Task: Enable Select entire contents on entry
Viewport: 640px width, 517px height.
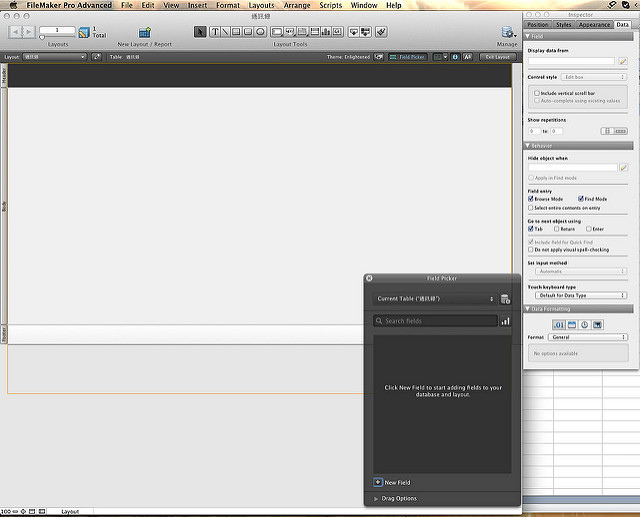Action: click(x=531, y=208)
